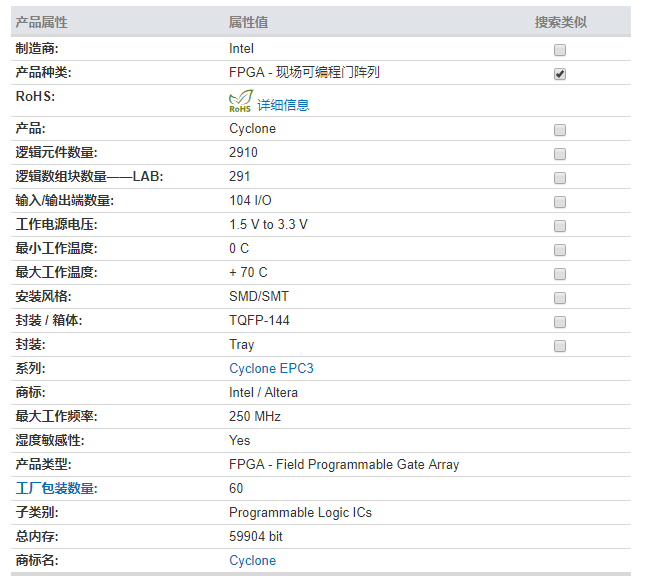646x578 pixels.
Task: Tick the 安装风格 SMD/SMT checkbox
Action: pyautogui.click(x=560, y=298)
